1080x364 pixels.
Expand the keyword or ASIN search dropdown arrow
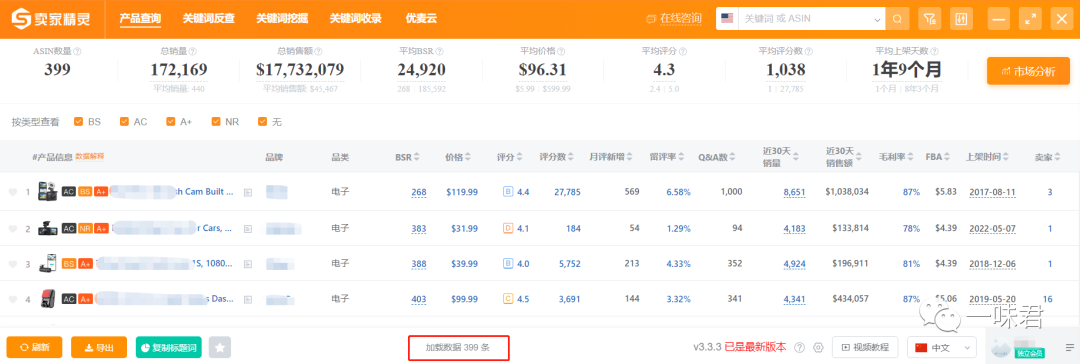click(x=877, y=19)
